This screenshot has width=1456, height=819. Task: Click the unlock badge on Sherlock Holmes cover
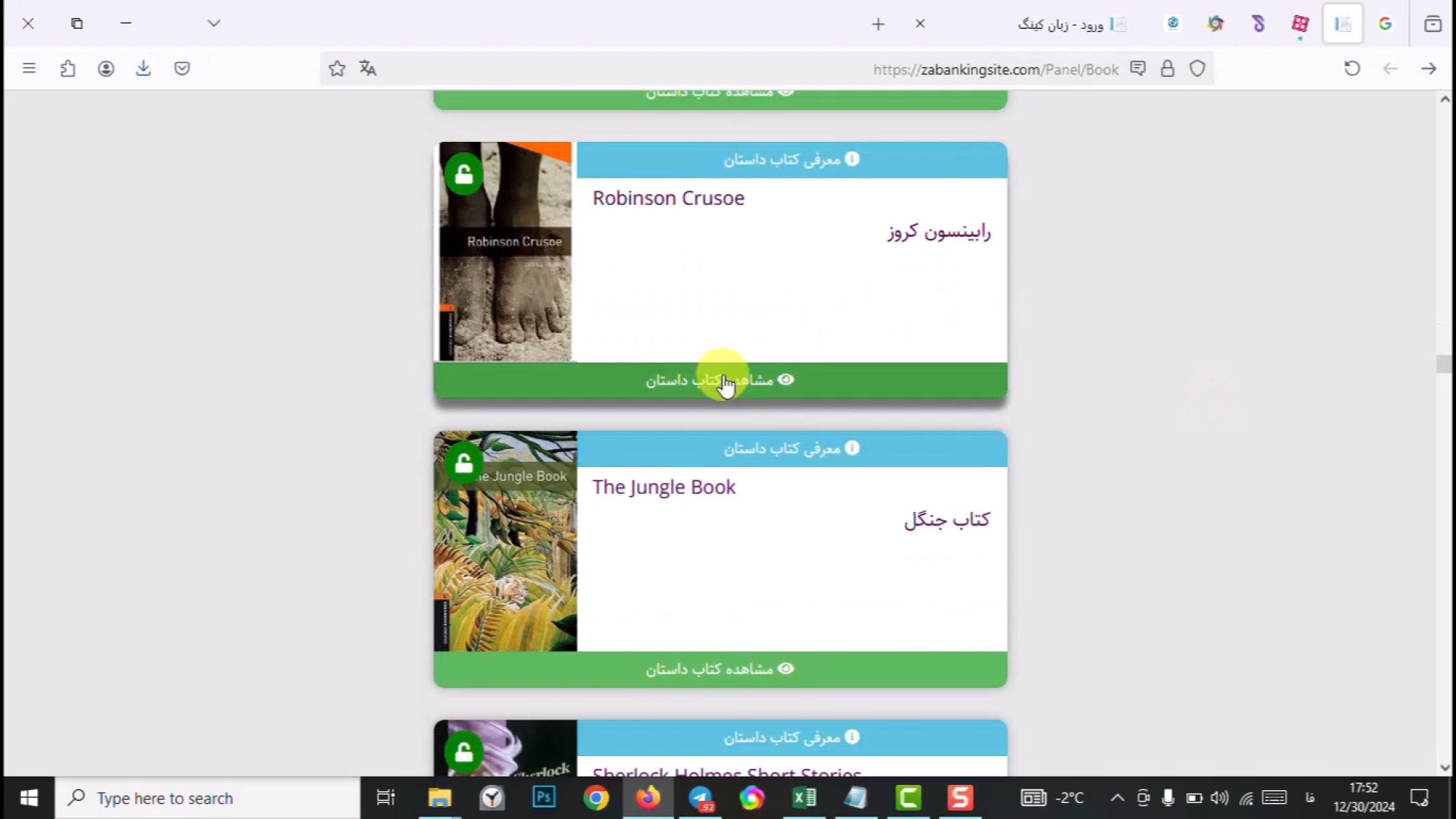tap(463, 752)
